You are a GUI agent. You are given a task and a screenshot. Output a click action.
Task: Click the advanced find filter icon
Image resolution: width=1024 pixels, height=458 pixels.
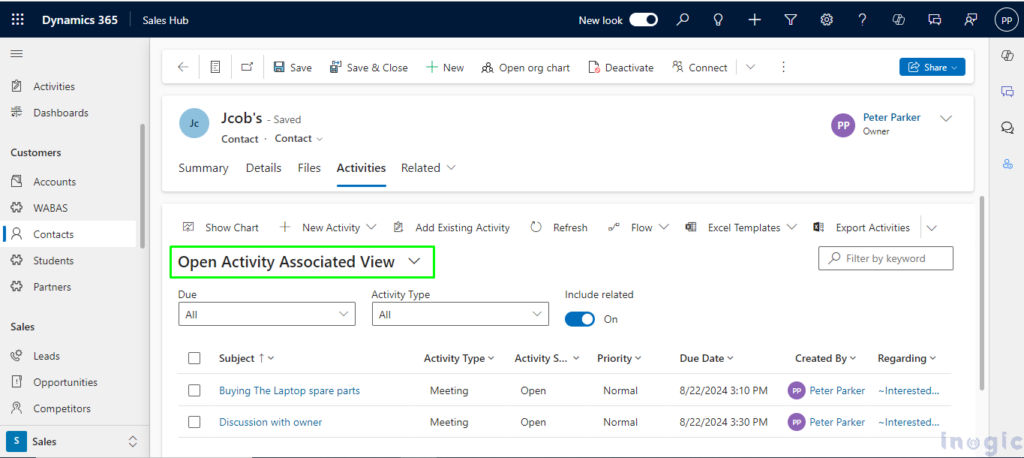click(790, 20)
